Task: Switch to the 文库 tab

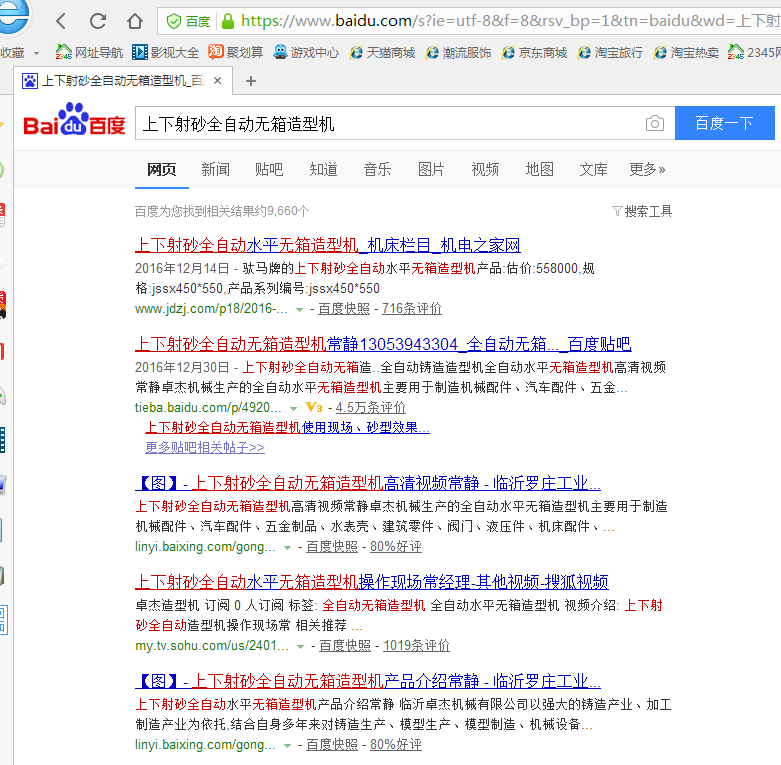Action: [x=593, y=169]
